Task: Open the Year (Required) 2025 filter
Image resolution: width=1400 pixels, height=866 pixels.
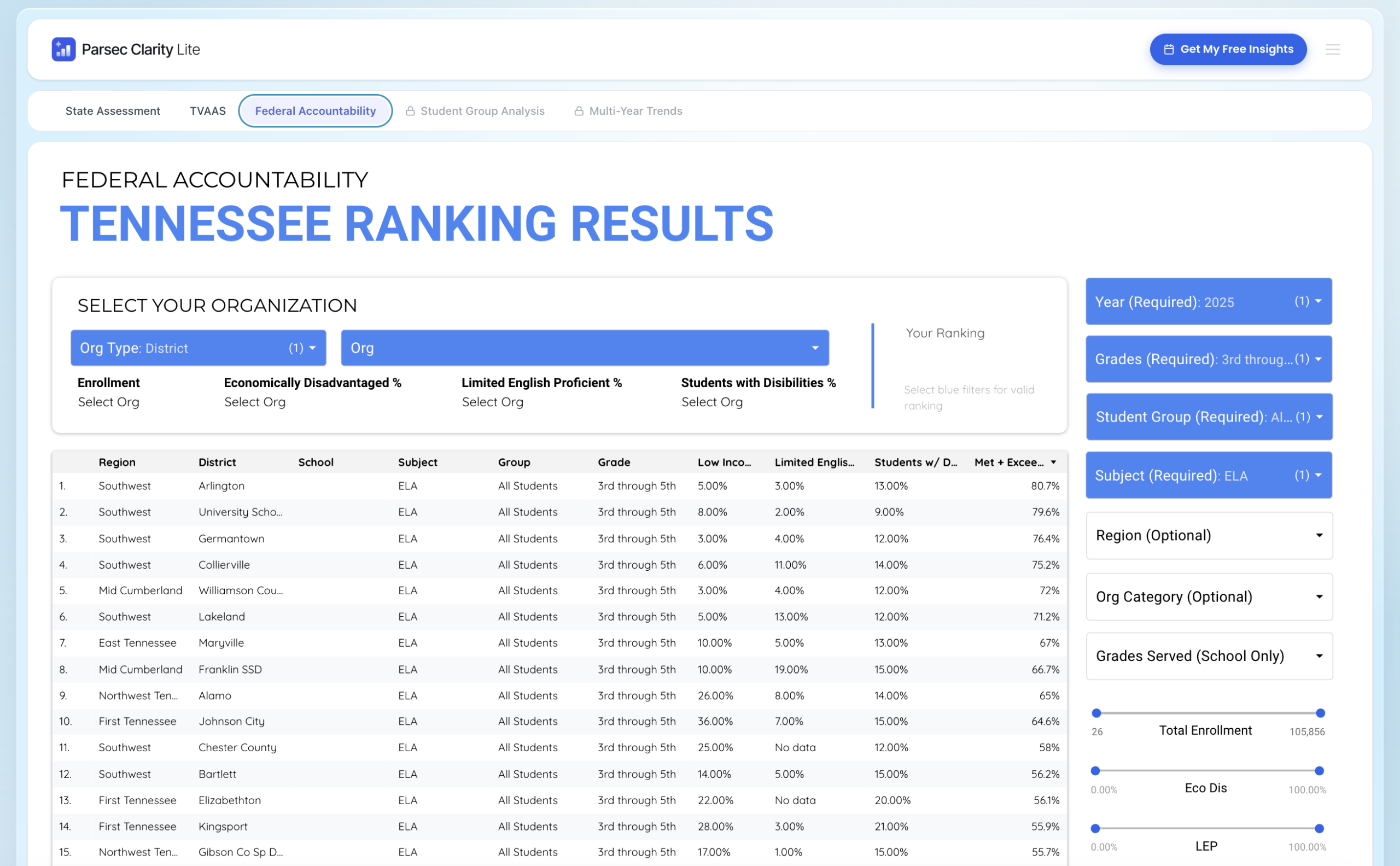Action: 1209,301
